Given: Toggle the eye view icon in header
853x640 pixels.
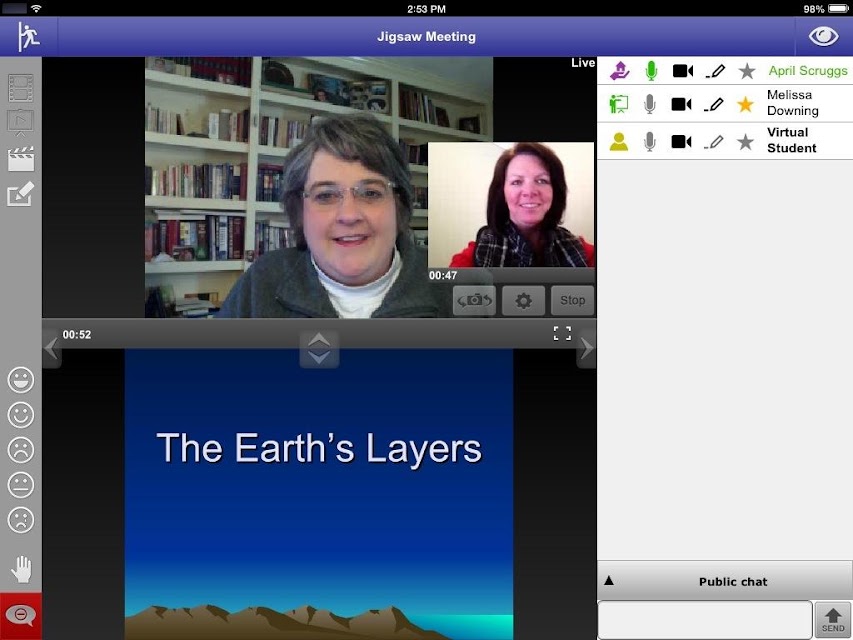Looking at the screenshot, I should (x=823, y=36).
